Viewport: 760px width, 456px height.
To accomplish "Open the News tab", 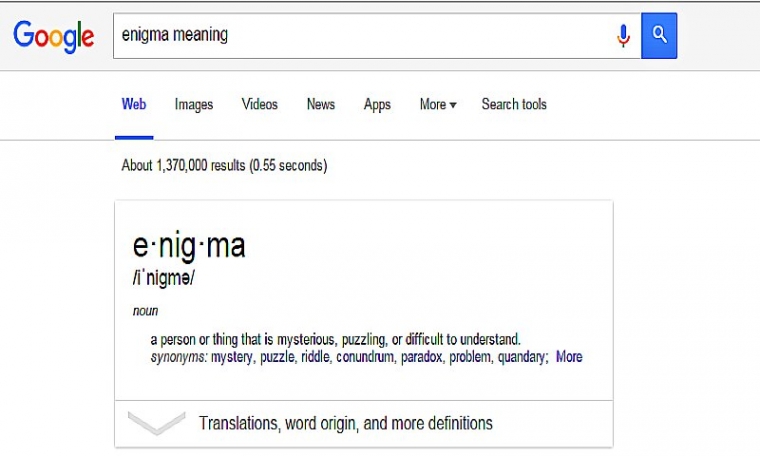I will [321, 104].
